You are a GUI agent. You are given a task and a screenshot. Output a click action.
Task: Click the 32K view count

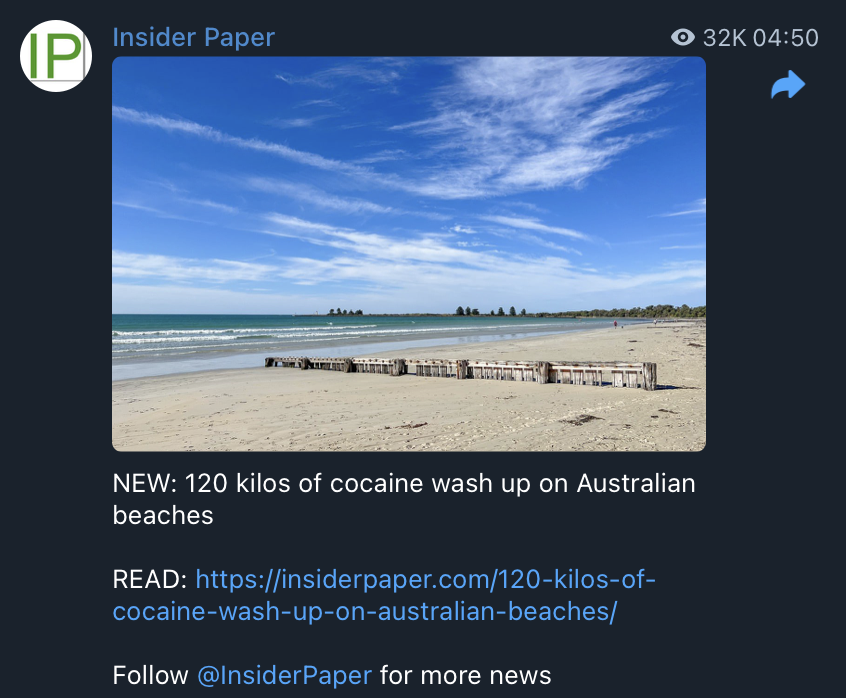click(725, 38)
